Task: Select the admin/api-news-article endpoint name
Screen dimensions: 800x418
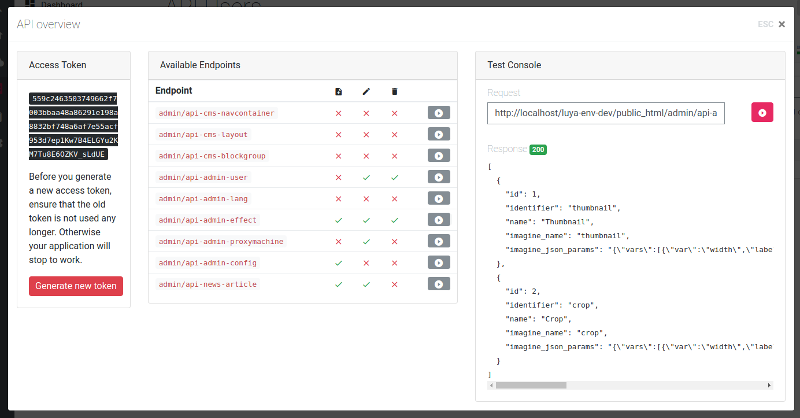Action: (x=208, y=285)
